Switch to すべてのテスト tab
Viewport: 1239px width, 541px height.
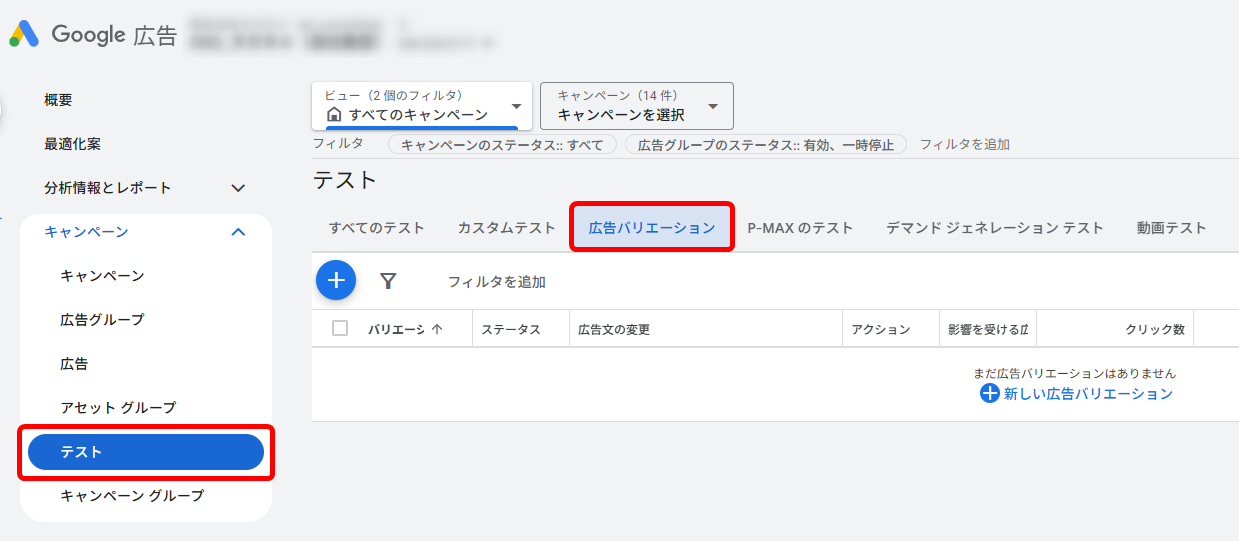(377, 228)
